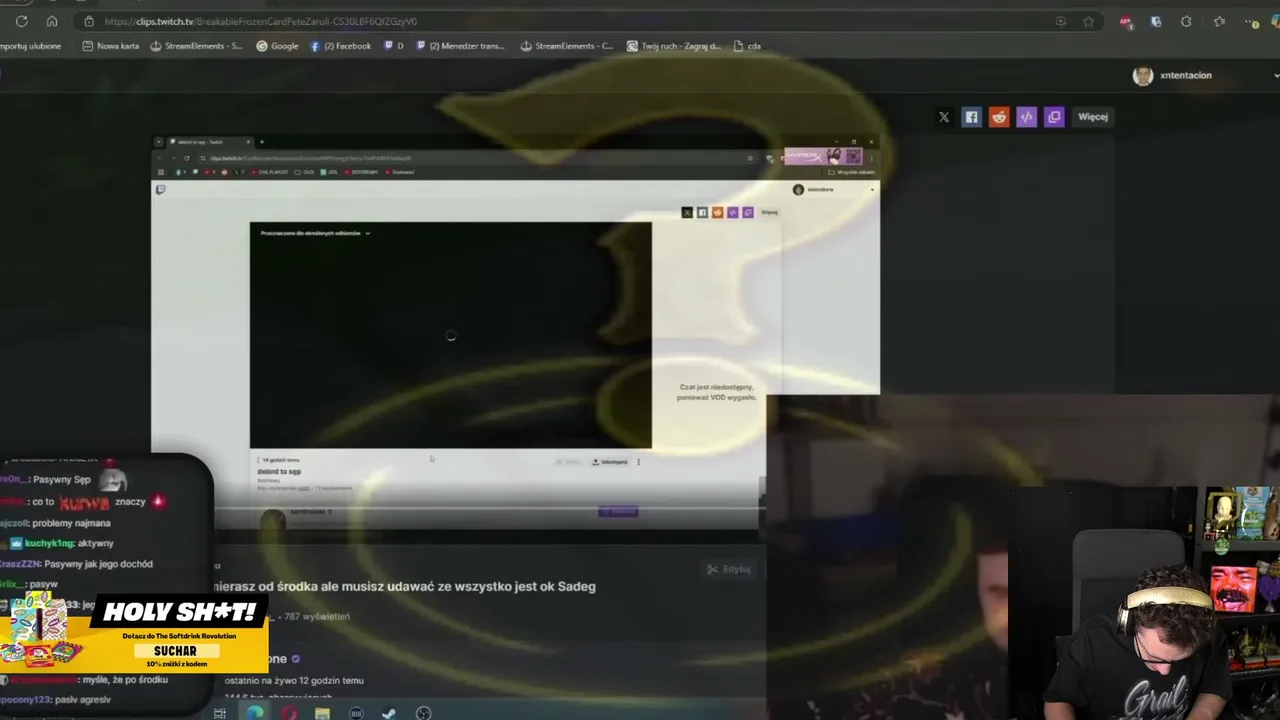This screenshot has width=1280, height=720.
Task: Share on Reddit in the inner Chrome window
Action: 717,212
